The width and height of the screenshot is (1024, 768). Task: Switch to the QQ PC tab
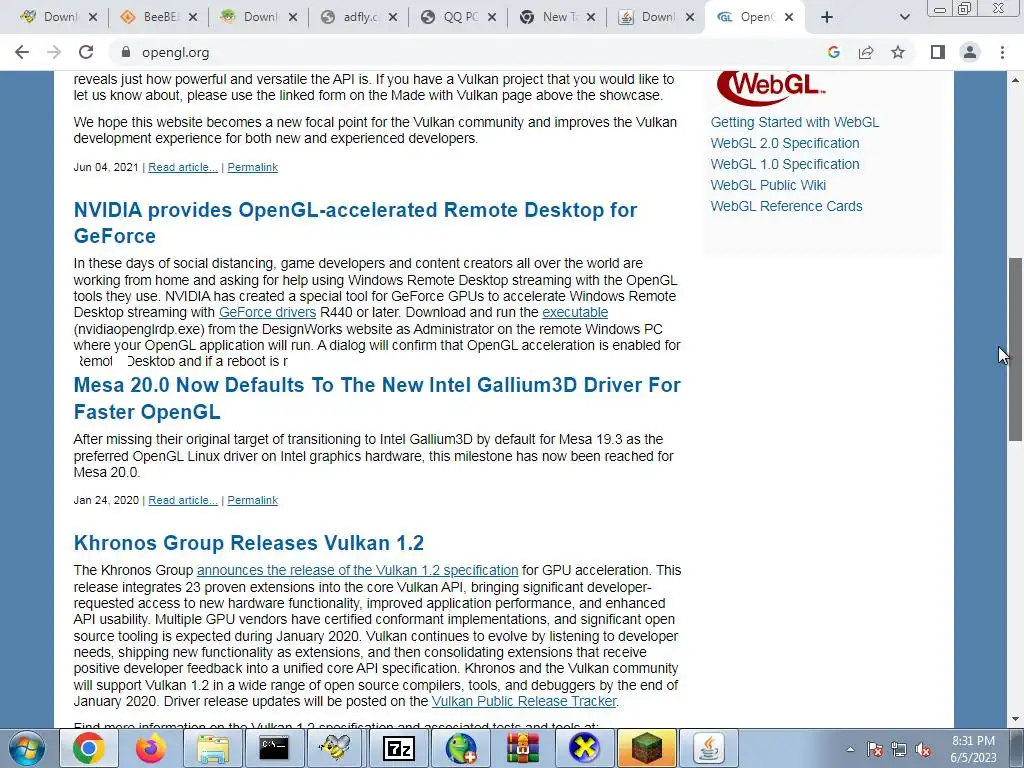click(451, 18)
